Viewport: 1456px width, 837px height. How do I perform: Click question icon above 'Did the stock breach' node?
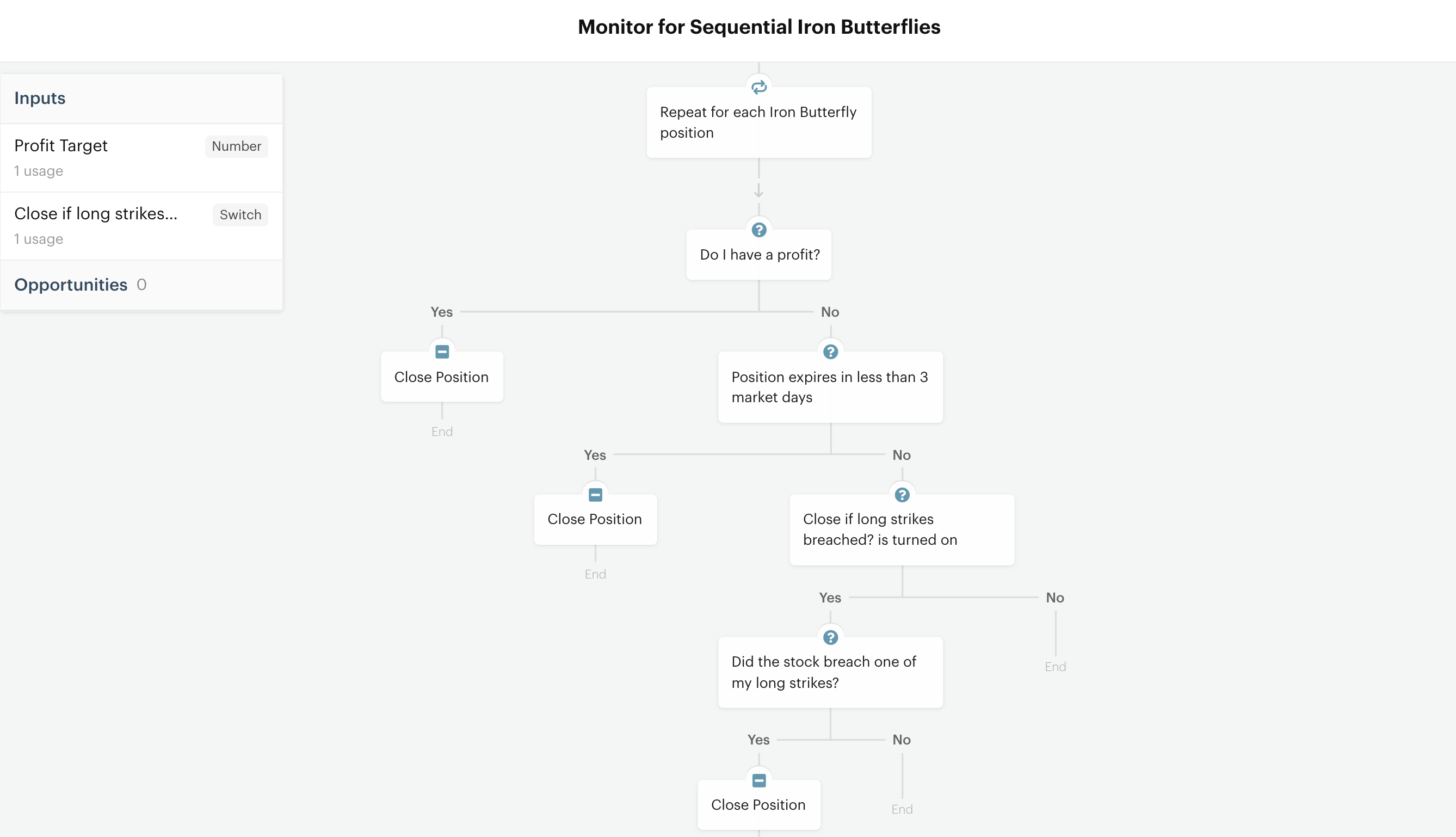pos(830,637)
